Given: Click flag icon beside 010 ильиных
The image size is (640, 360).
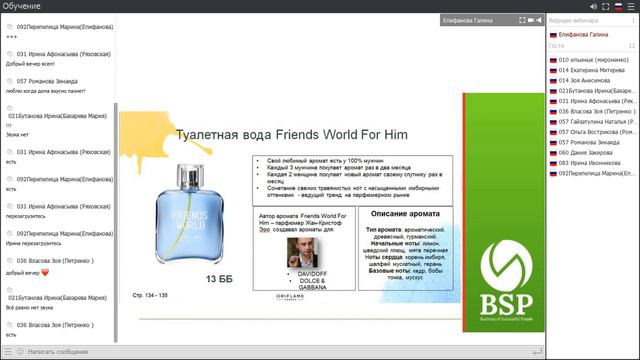Looking at the screenshot, I should pos(553,60).
